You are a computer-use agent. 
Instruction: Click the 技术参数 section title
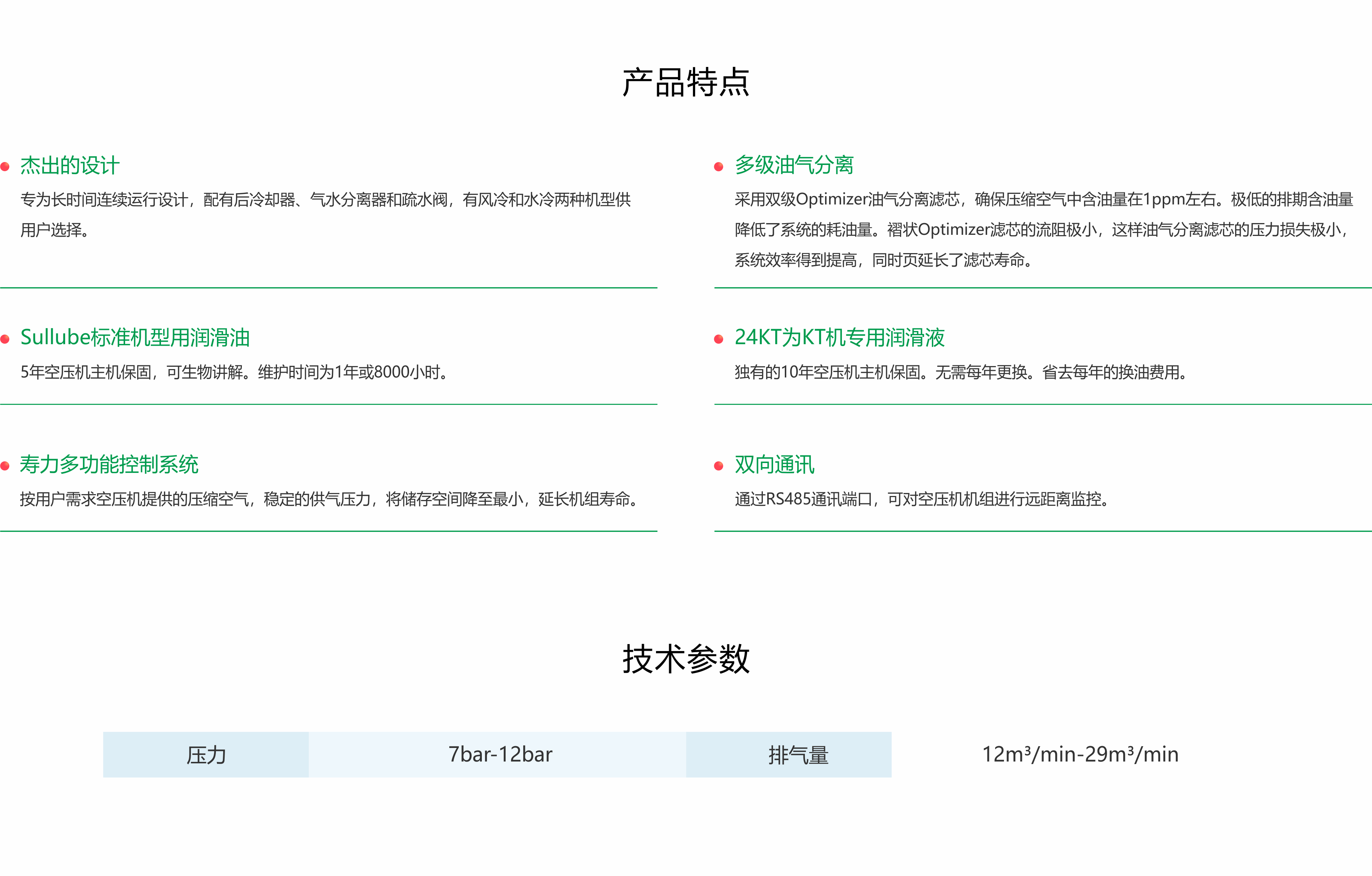(685, 659)
